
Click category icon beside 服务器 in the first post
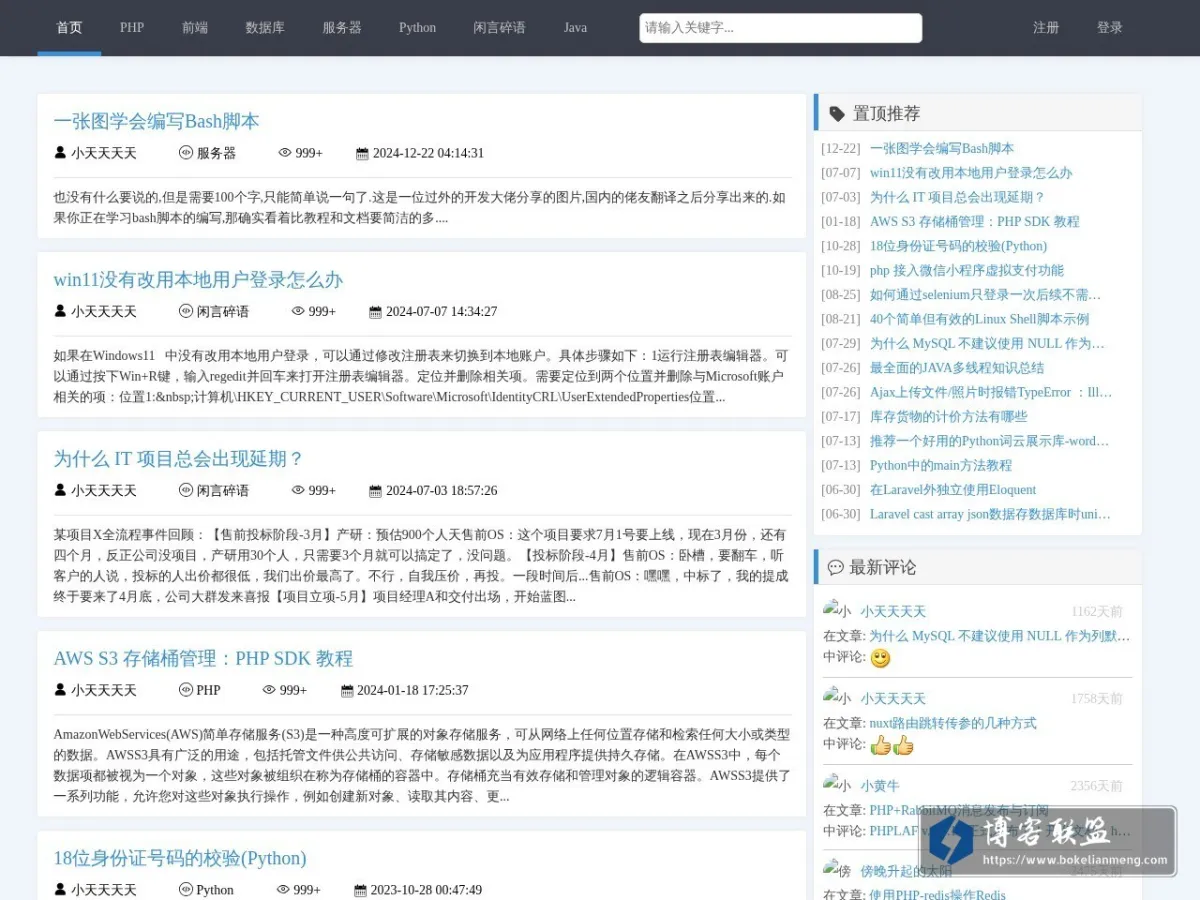pos(185,153)
